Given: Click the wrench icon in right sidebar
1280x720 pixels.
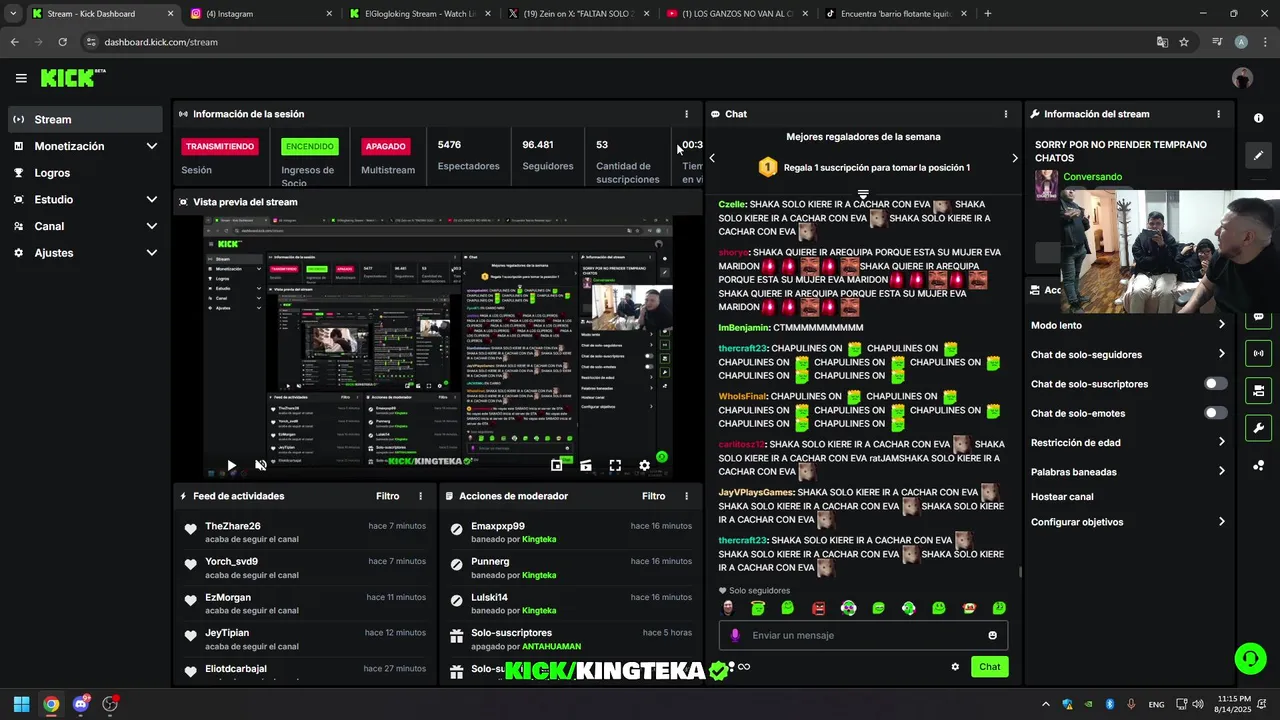Looking at the screenshot, I should coord(1258,428).
